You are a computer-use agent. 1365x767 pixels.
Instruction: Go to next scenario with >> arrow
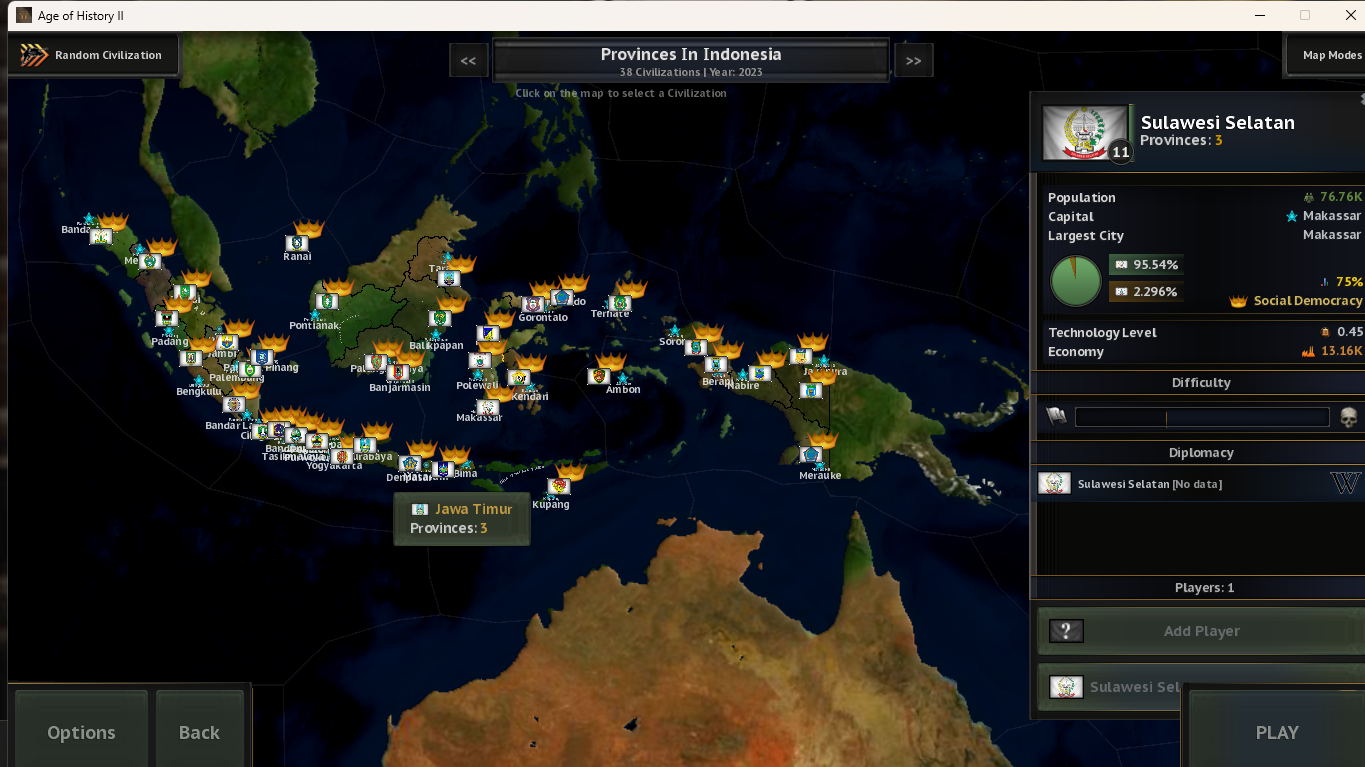pos(913,60)
